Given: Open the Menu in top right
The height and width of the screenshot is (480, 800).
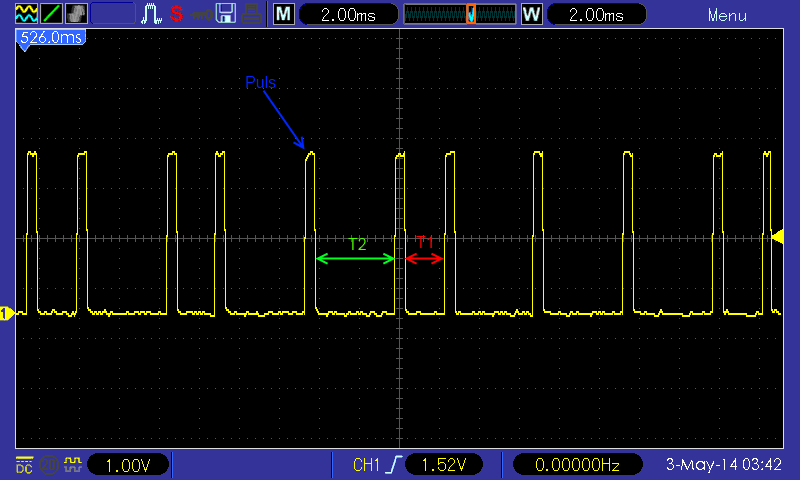Looking at the screenshot, I should (x=726, y=15).
